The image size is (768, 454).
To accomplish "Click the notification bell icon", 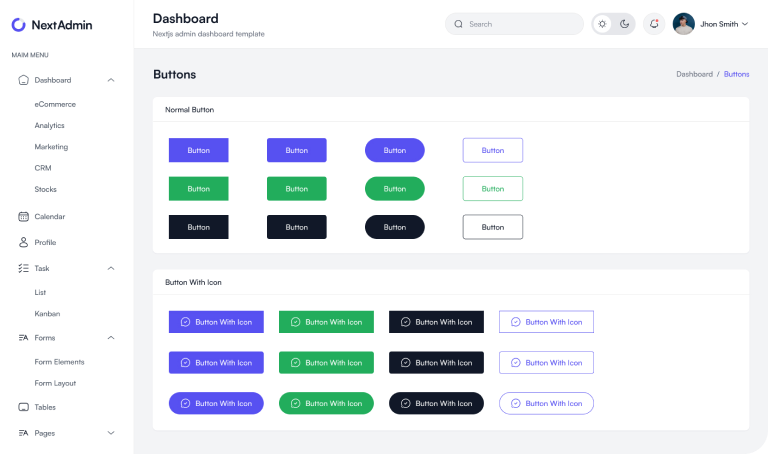I will pos(654,24).
